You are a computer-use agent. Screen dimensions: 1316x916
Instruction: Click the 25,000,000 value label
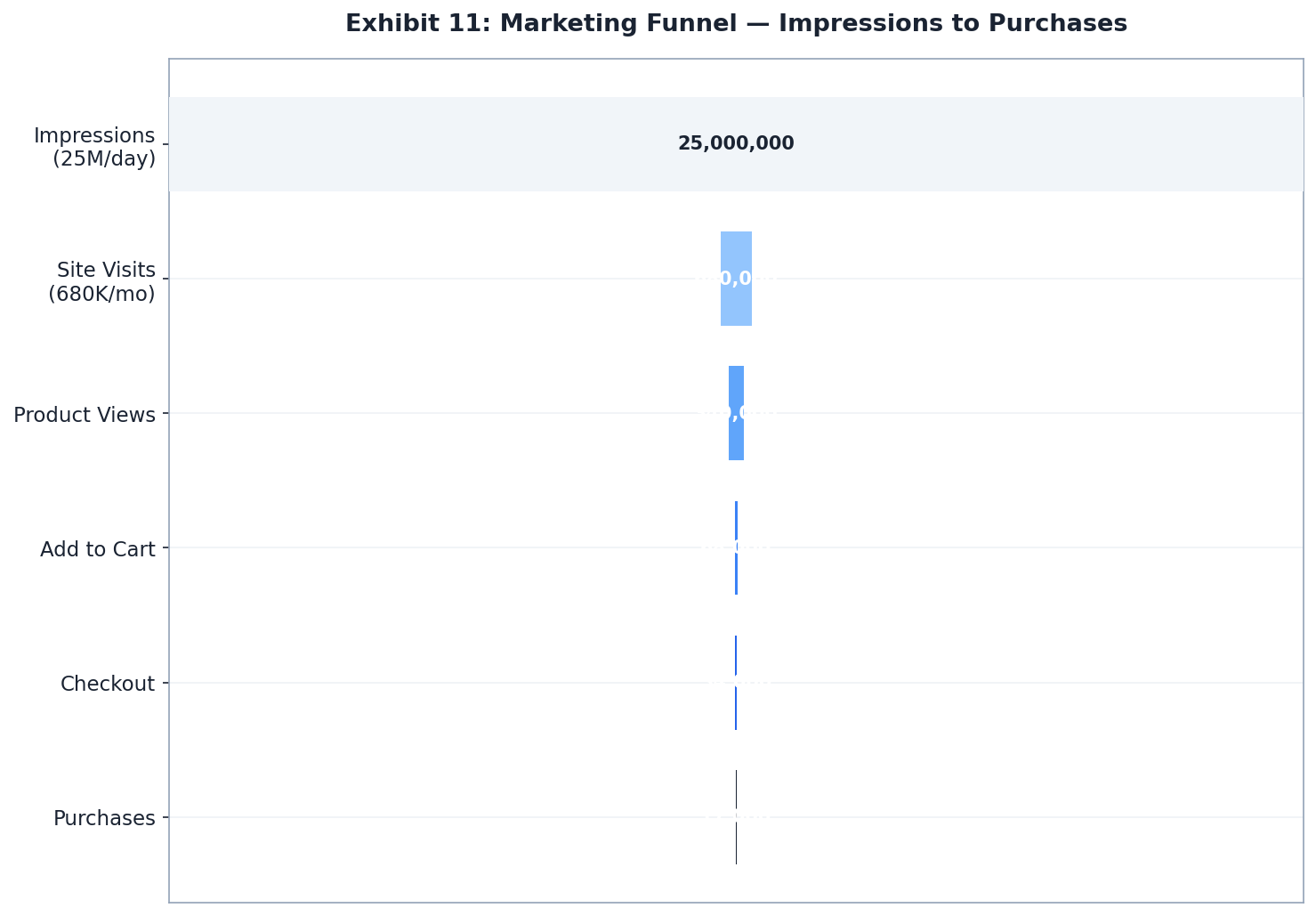(736, 142)
